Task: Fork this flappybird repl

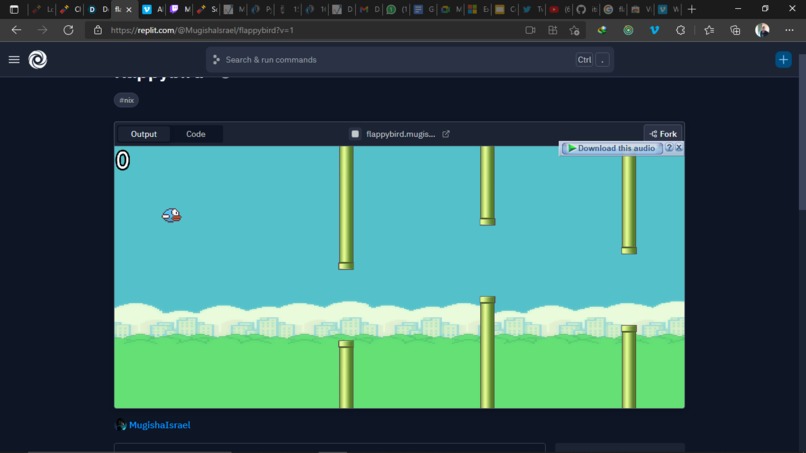Action: [x=663, y=134]
